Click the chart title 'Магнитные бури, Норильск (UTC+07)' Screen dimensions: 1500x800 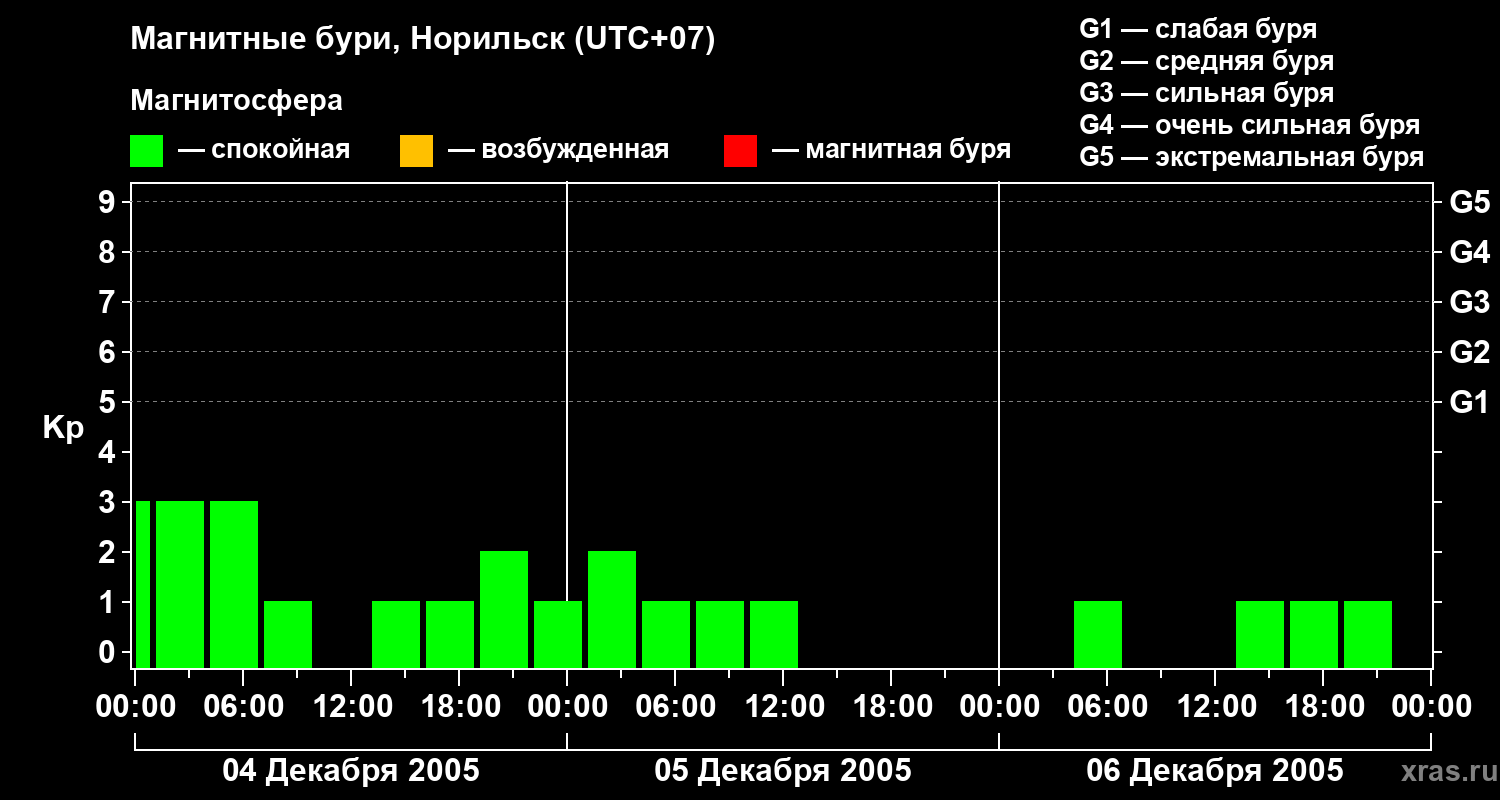[x=423, y=41]
